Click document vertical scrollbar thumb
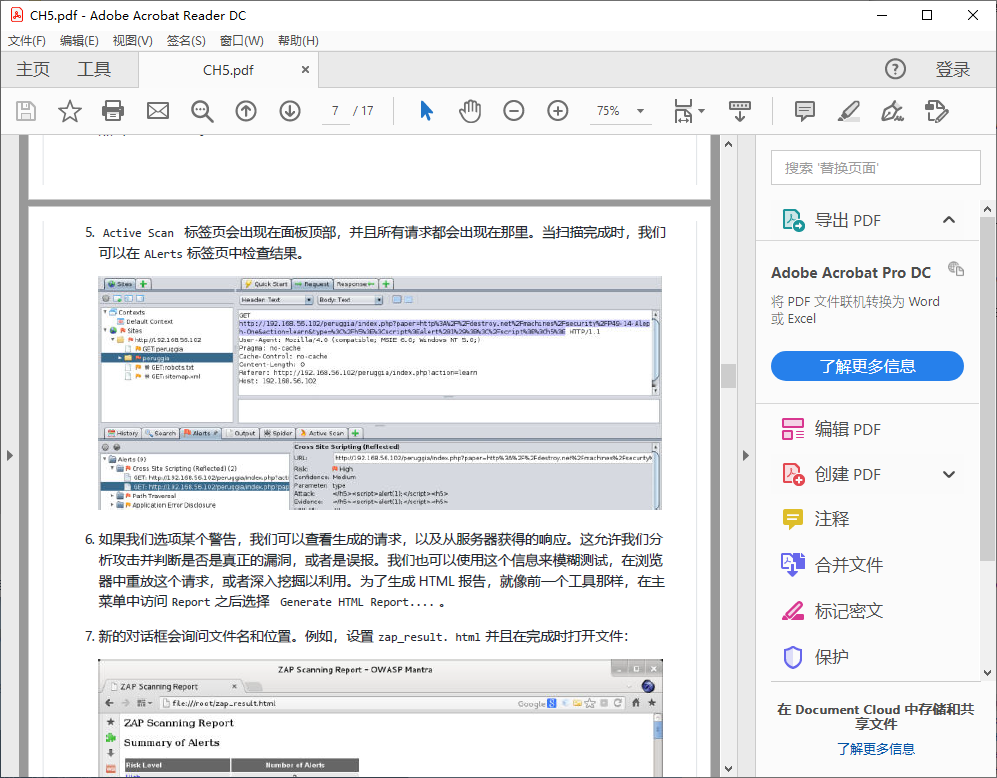The height and width of the screenshot is (778, 997). [x=729, y=376]
